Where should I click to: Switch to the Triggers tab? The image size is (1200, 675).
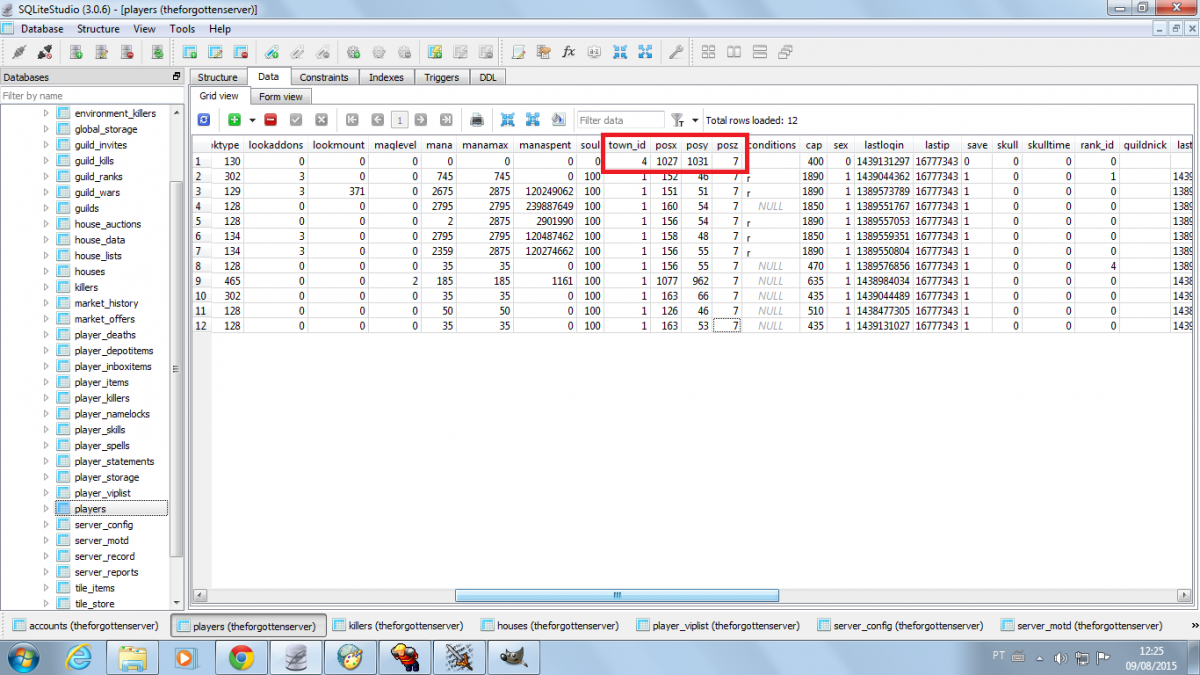coord(441,77)
